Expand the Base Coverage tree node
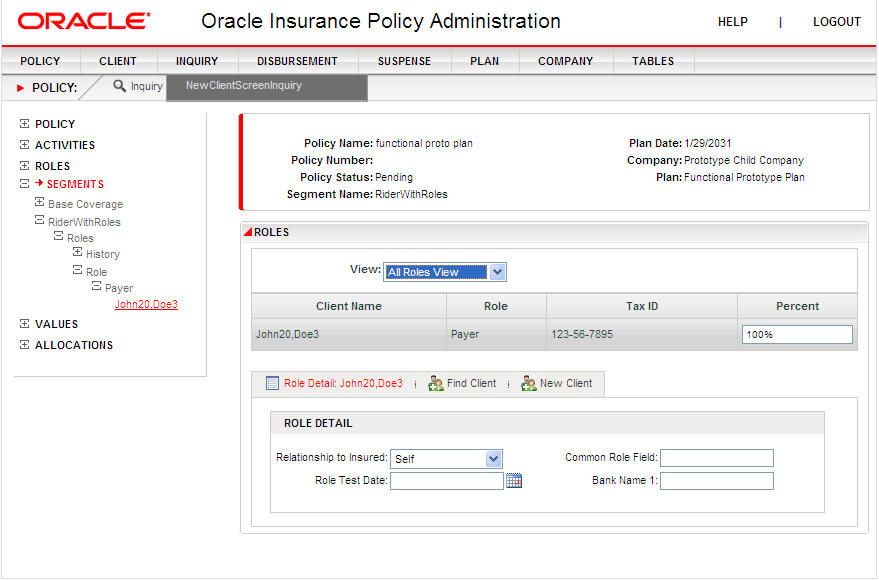The width and height of the screenshot is (879, 580). [39, 202]
